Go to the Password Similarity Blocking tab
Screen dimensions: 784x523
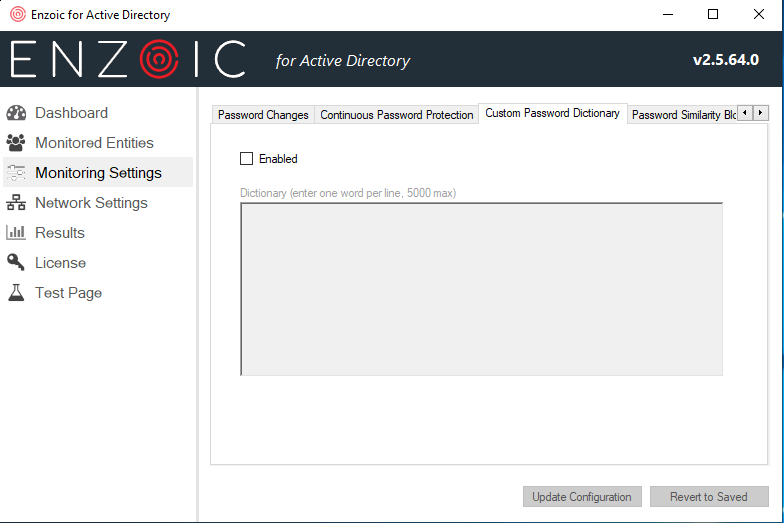click(x=682, y=115)
